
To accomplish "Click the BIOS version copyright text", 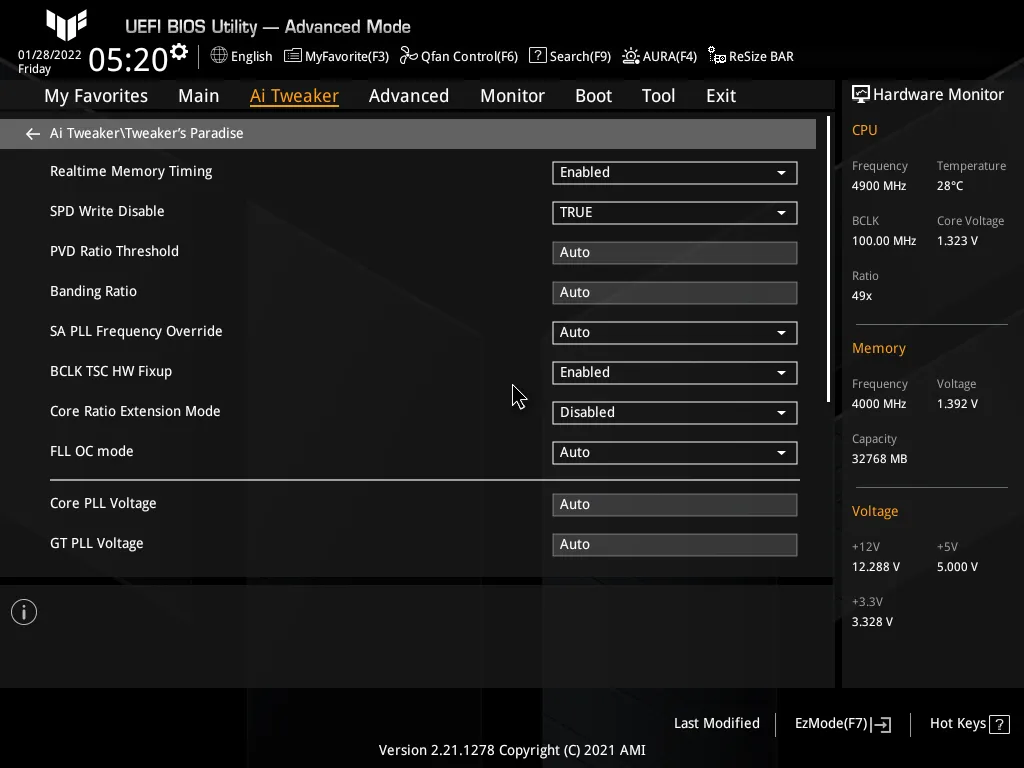I will tap(512, 750).
